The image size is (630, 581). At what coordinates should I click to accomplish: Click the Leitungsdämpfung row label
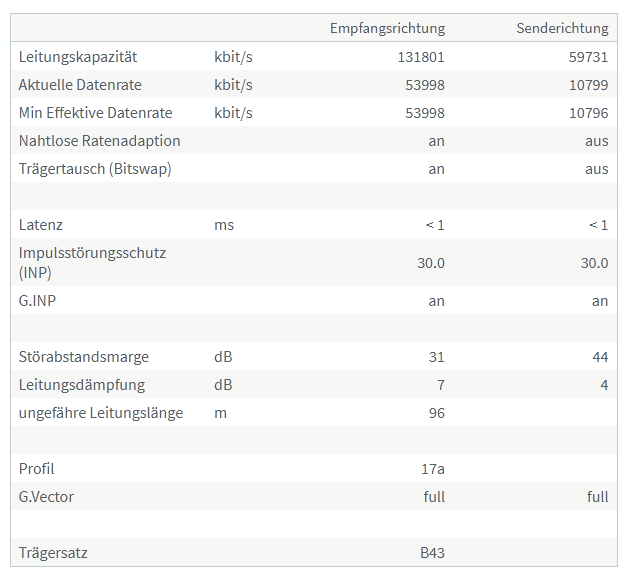82,384
